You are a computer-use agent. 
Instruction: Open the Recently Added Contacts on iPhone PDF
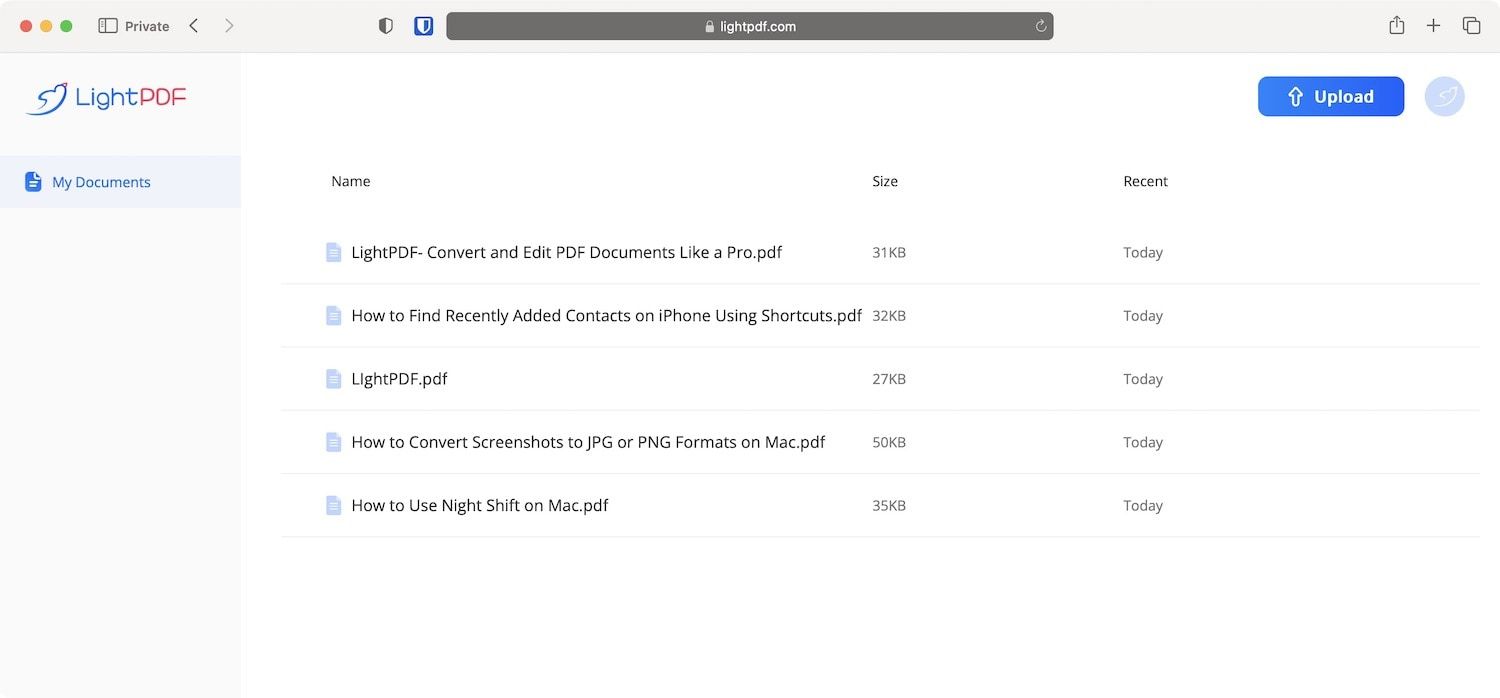pyautogui.click(x=606, y=316)
